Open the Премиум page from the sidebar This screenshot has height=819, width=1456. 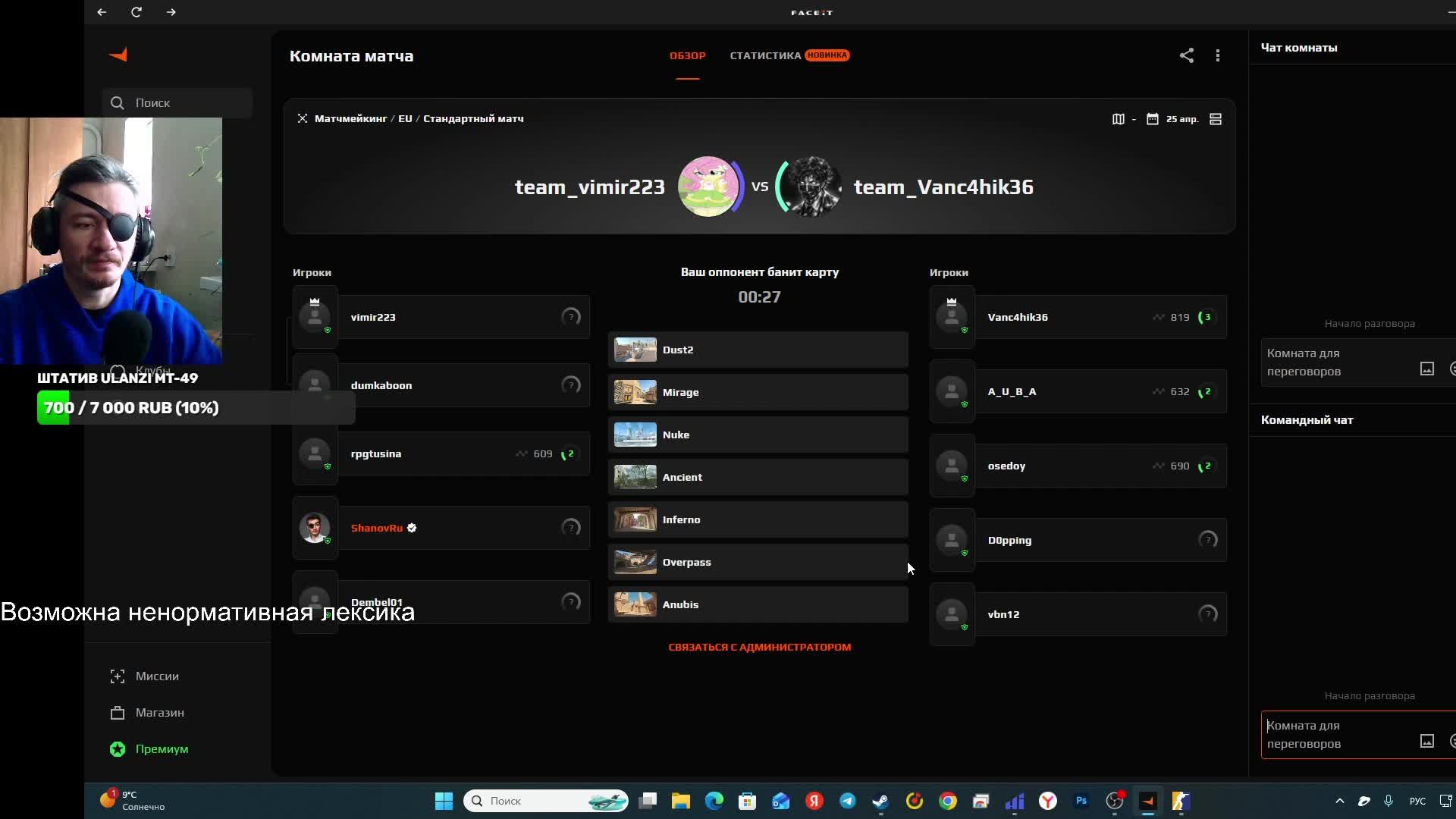point(162,748)
